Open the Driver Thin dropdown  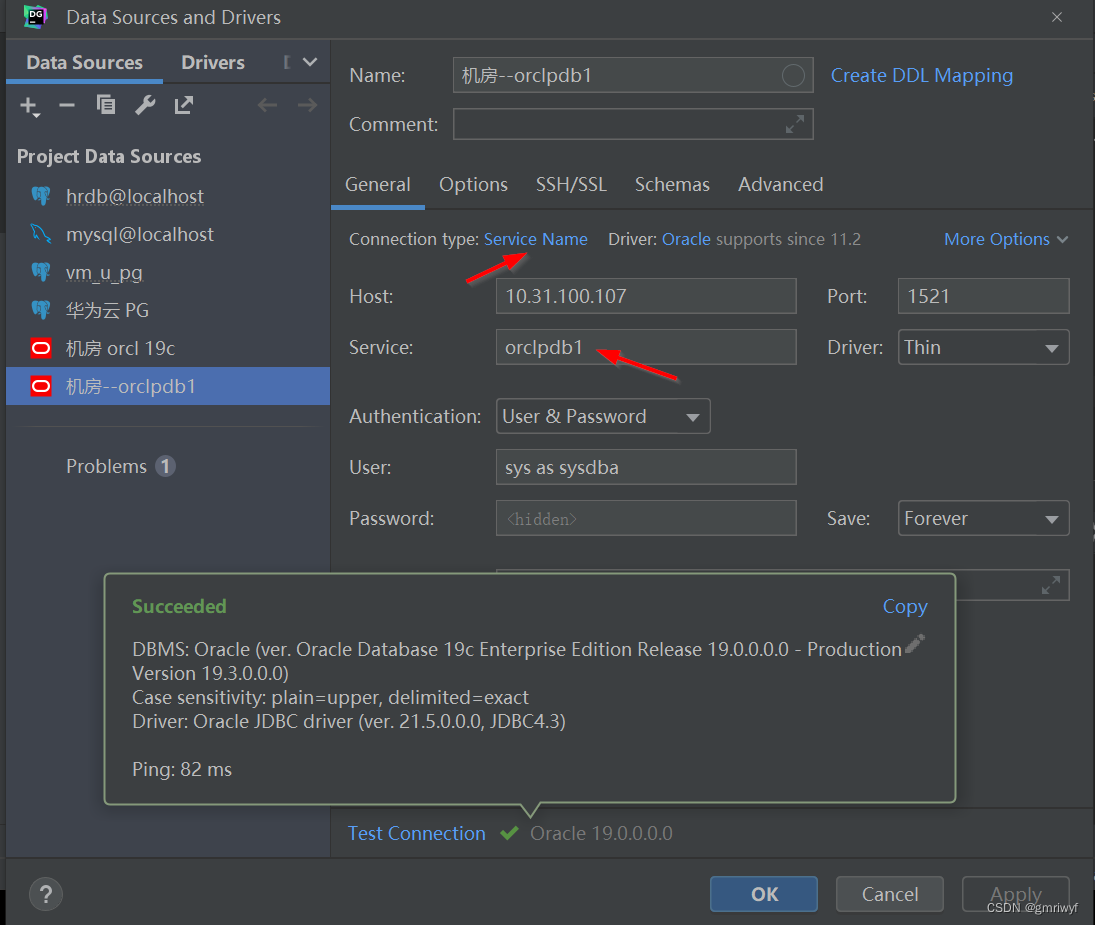(x=983, y=347)
